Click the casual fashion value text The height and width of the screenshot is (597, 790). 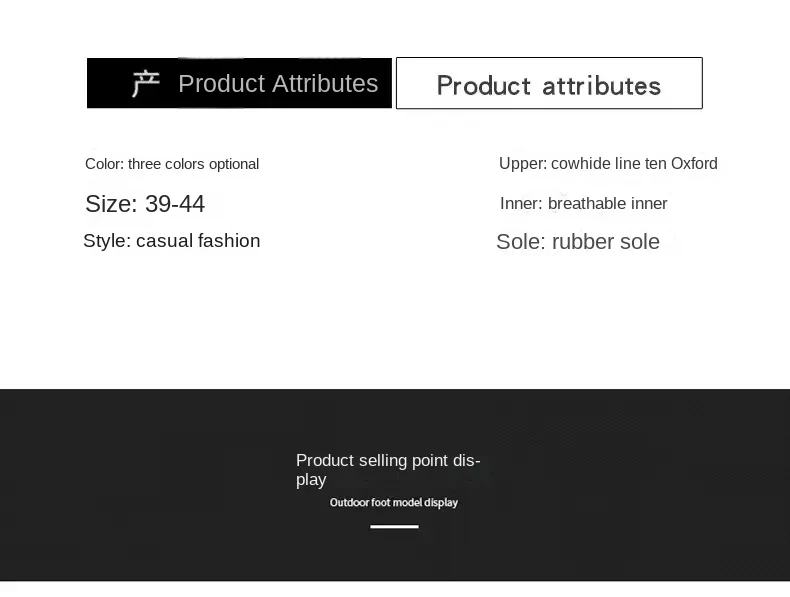[198, 241]
